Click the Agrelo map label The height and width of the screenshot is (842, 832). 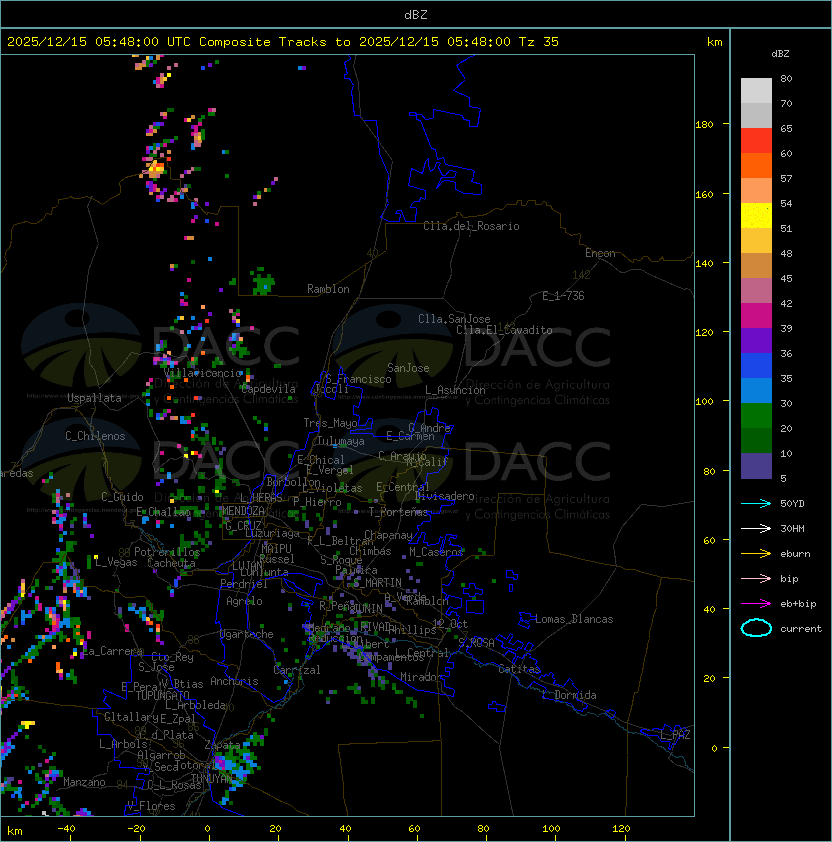[x=244, y=601]
